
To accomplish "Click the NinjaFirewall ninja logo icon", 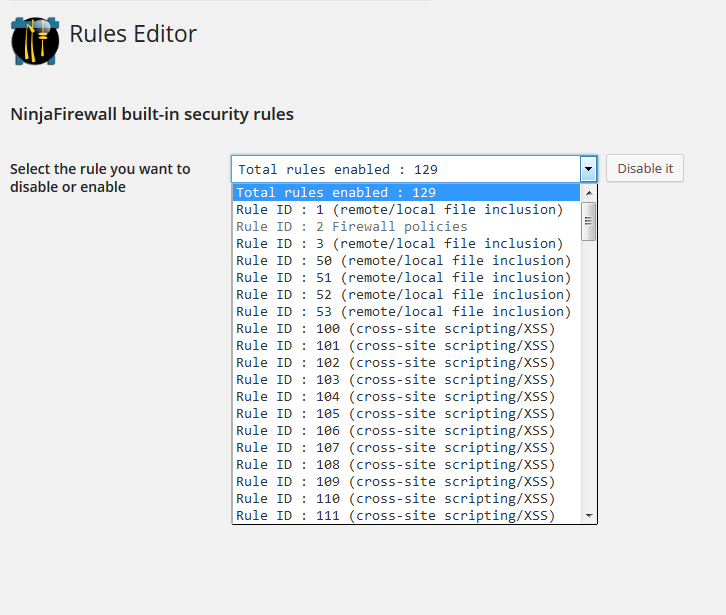I will [35, 41].
